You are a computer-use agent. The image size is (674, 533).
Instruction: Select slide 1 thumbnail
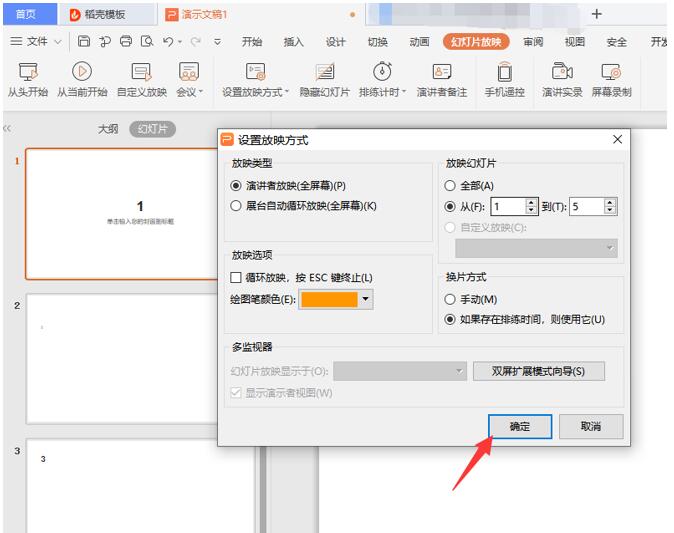tap(123, 214)
